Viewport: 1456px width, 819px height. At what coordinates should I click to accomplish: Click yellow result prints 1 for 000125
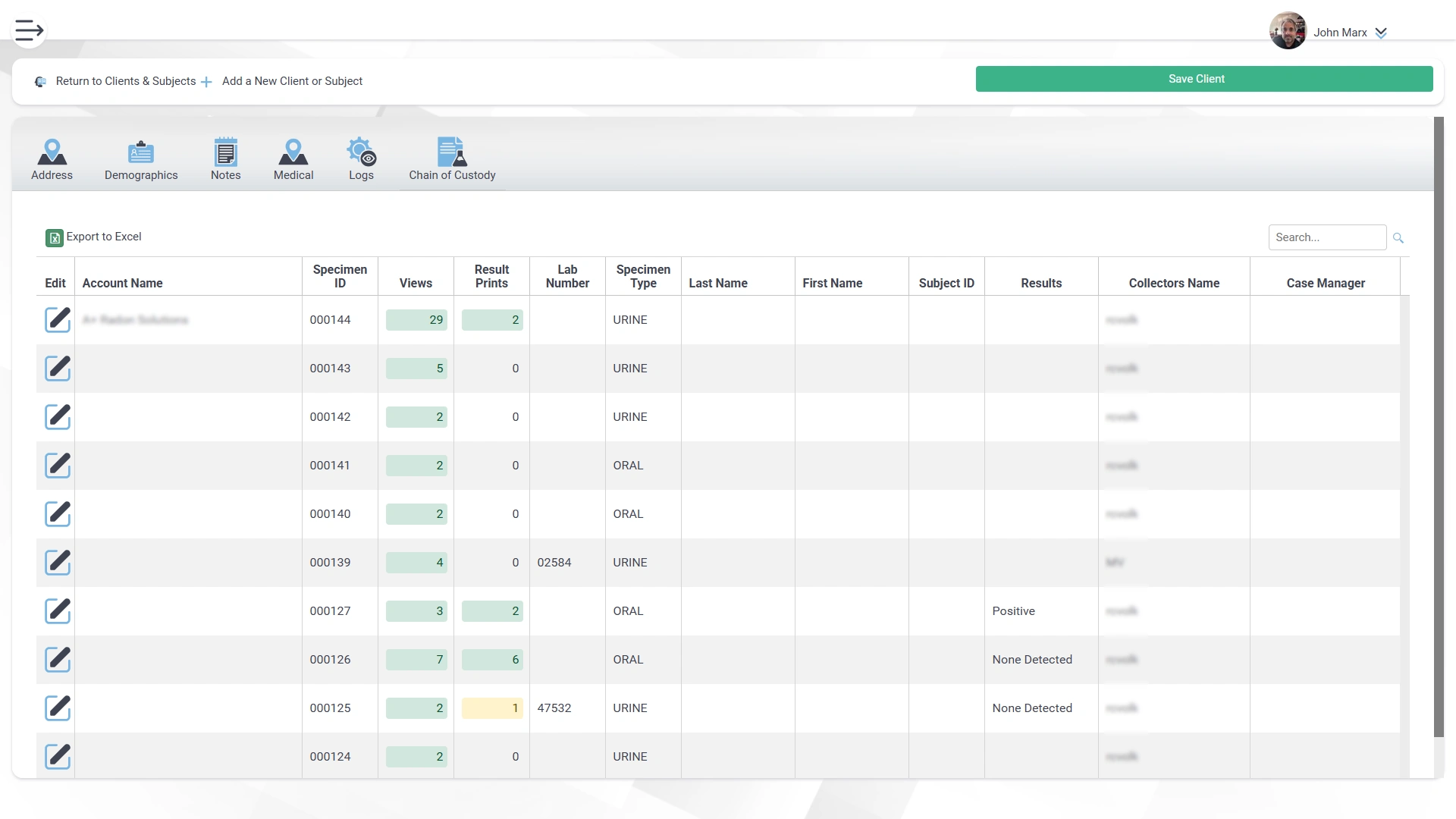coord(492,708)
